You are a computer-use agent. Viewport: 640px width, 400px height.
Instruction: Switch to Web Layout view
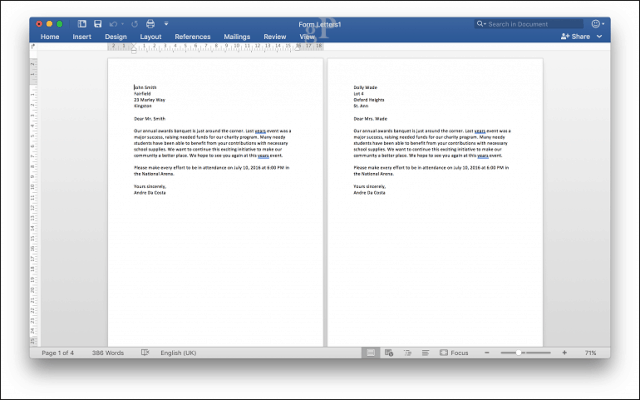click(389, 353)
